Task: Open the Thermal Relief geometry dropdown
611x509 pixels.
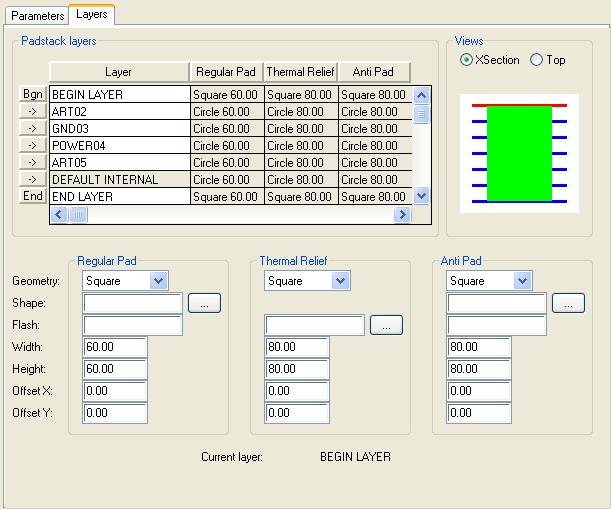Action: point(340,281)
